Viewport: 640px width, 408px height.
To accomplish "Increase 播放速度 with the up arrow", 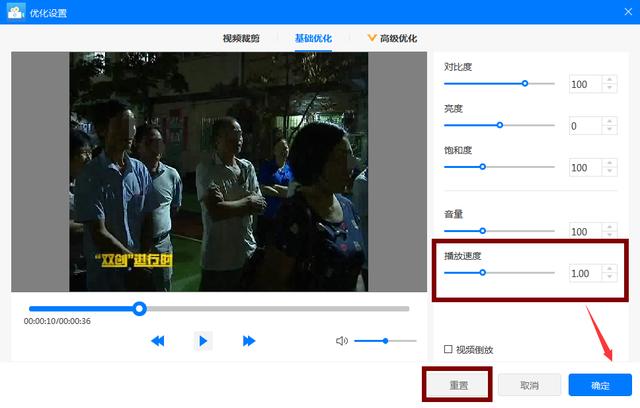I will click(x=610, y=268).
